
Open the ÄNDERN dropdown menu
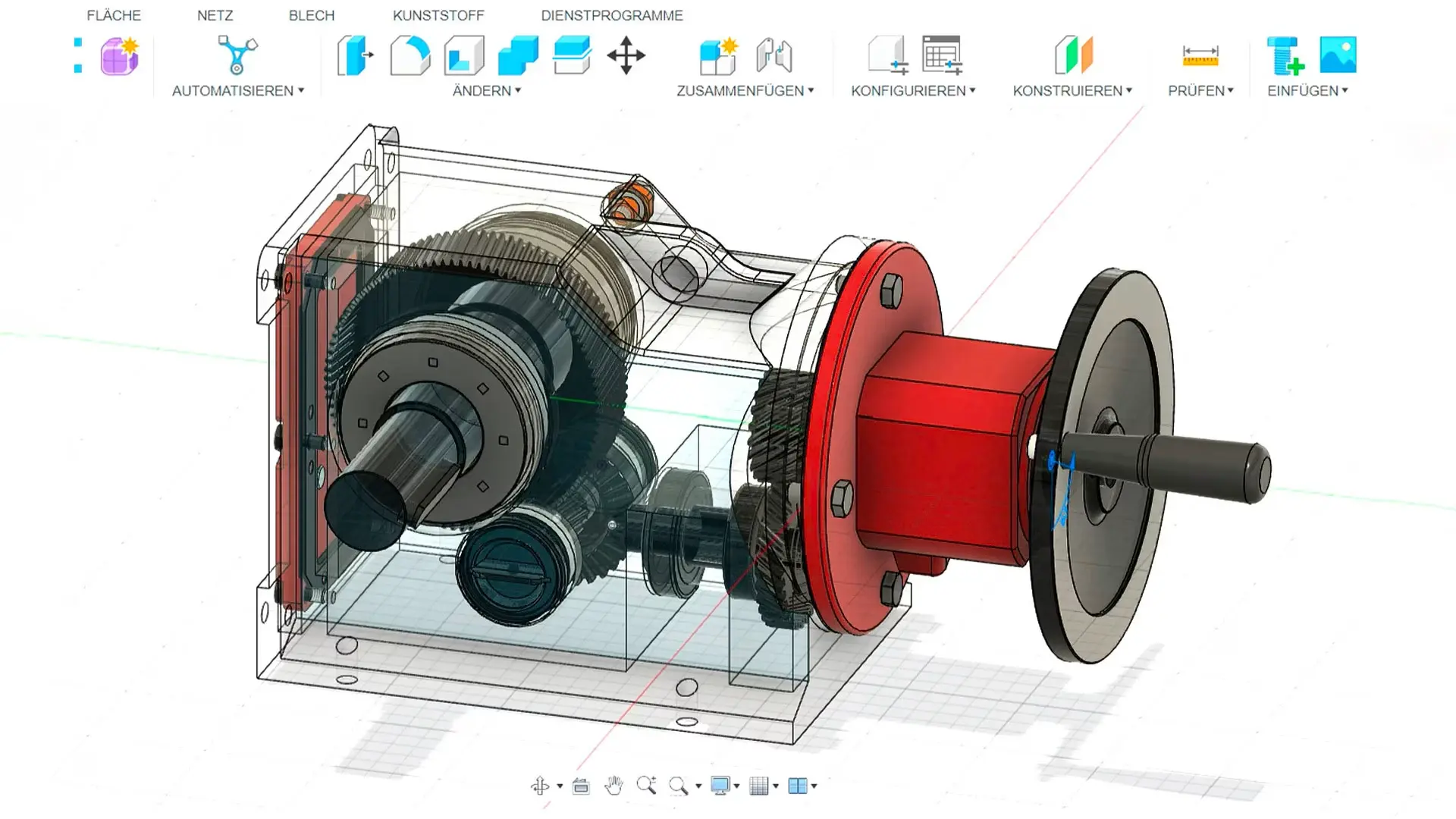point(486,90)
